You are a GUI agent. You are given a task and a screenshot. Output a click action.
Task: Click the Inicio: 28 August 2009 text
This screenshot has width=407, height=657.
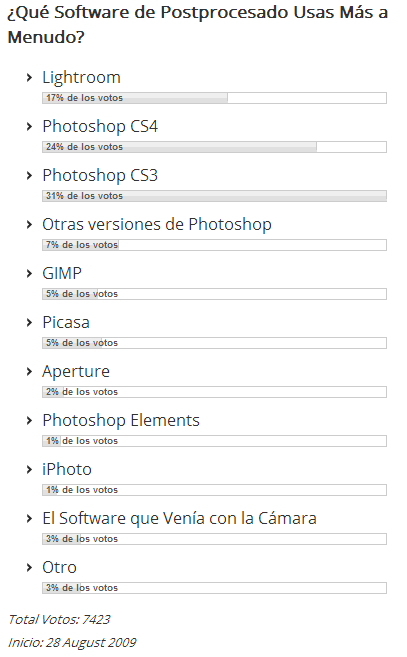(x=72, y=643)
